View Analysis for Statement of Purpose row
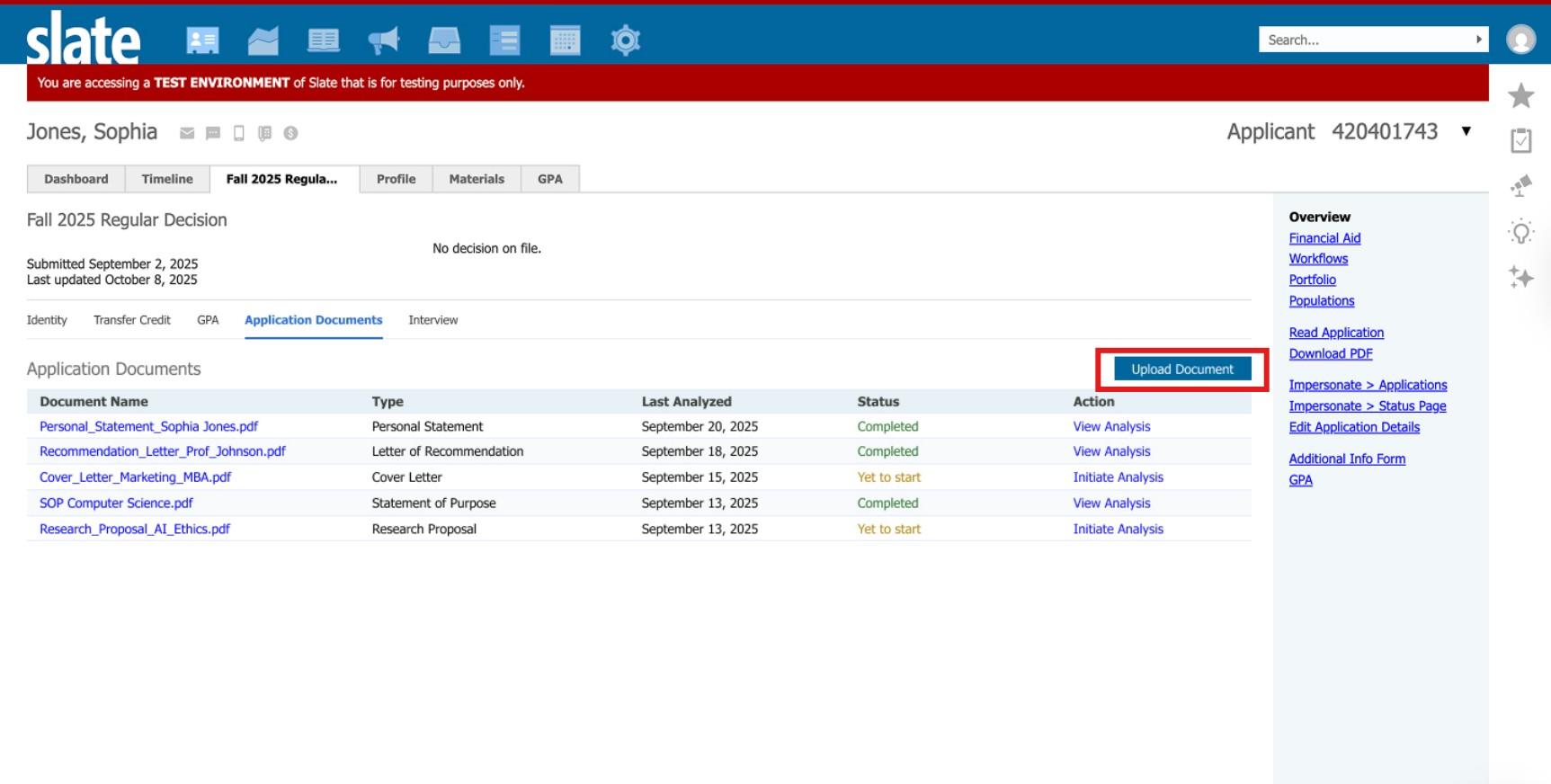 1111,503
